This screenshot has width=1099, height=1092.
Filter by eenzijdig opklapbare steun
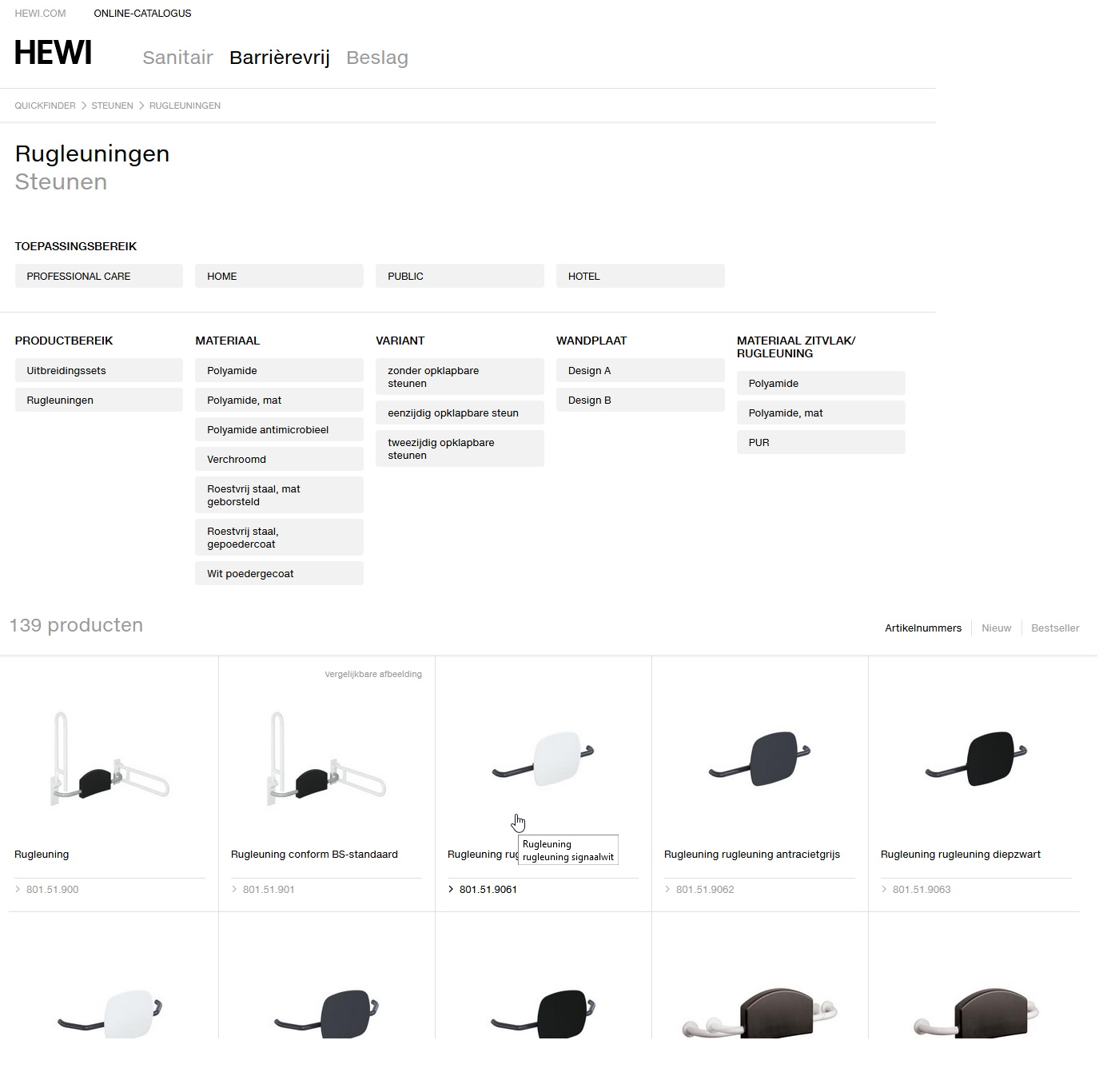pyautogui.click(x=460, y=413)
